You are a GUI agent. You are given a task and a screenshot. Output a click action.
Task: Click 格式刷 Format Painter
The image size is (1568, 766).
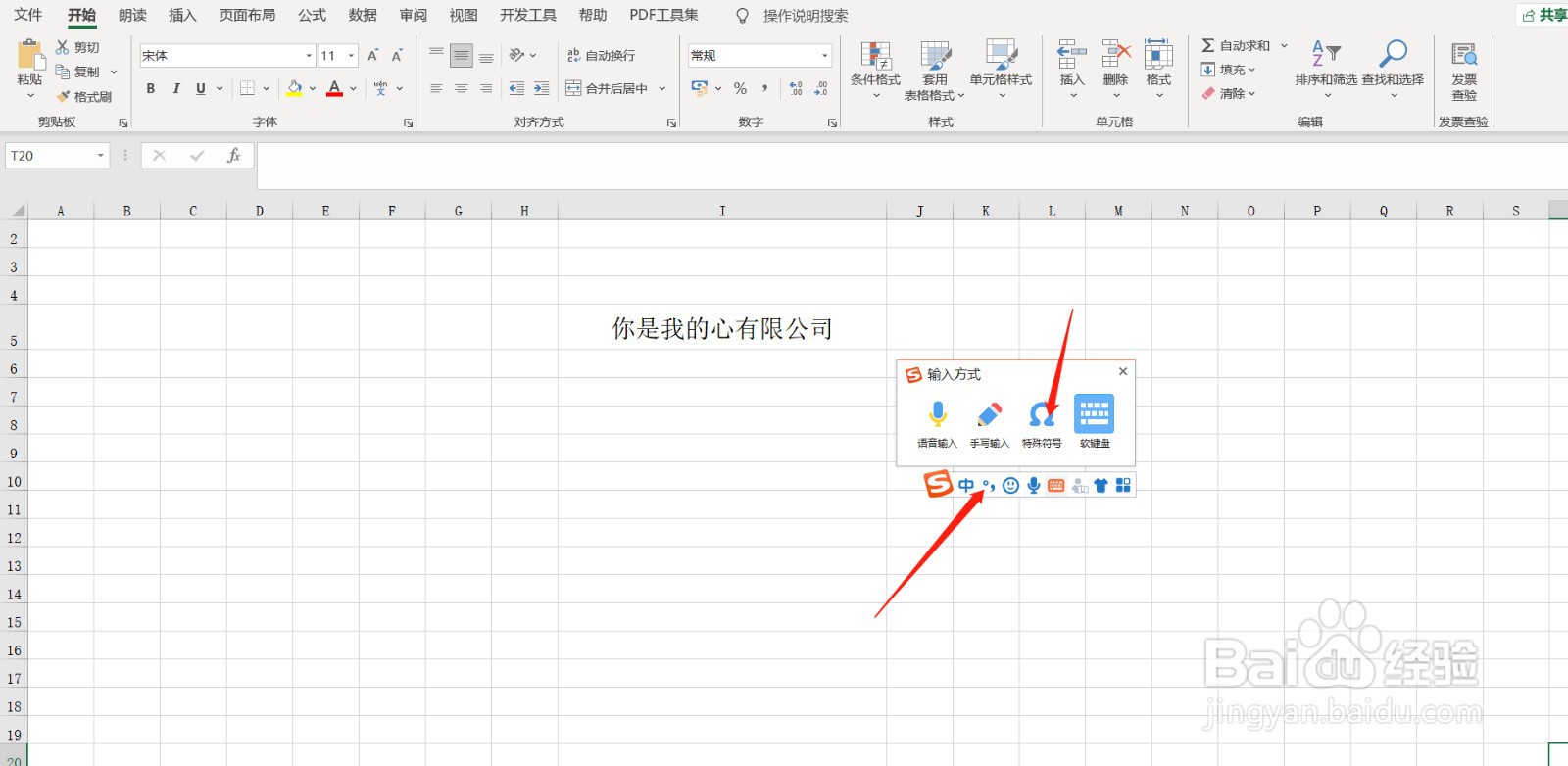(84, 96)
